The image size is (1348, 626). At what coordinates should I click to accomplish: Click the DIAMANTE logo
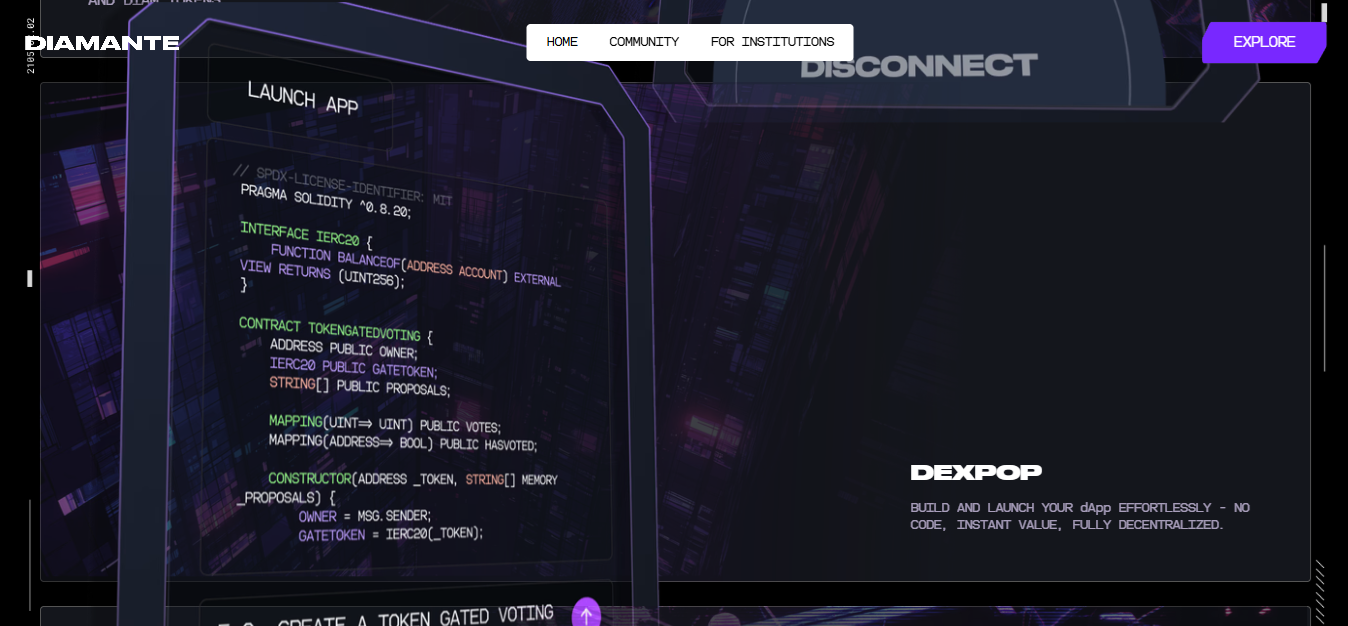[102, 43]
